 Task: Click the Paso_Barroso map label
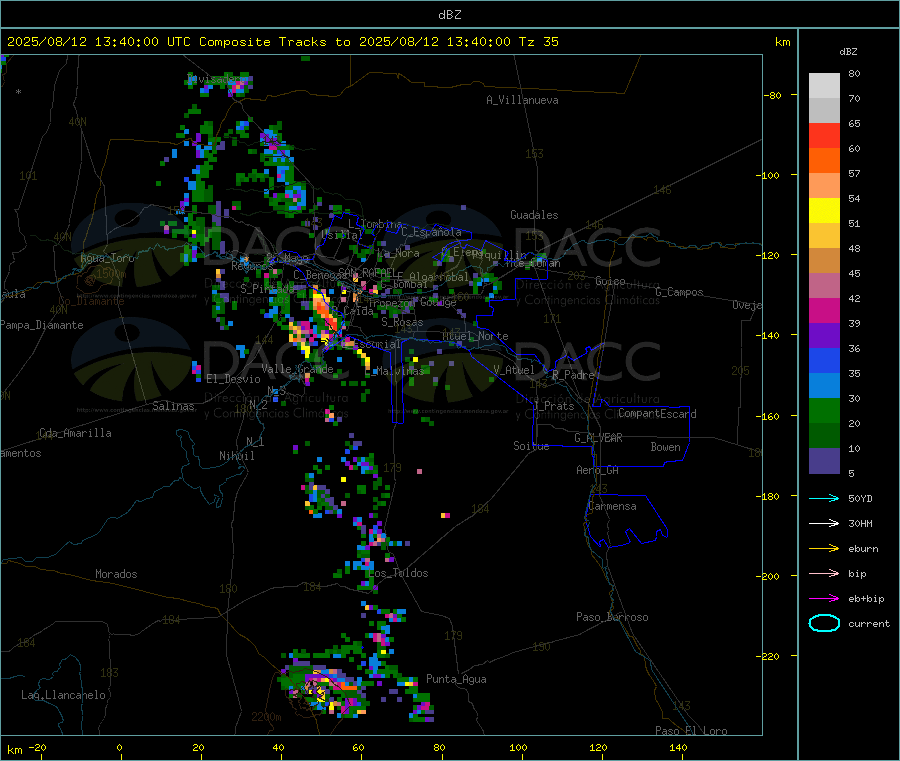tap(612, 618)
